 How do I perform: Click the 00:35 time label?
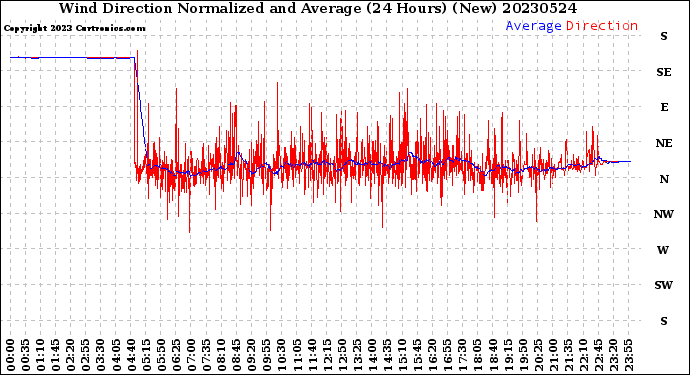pyautogui.click(x=26, y=355)
